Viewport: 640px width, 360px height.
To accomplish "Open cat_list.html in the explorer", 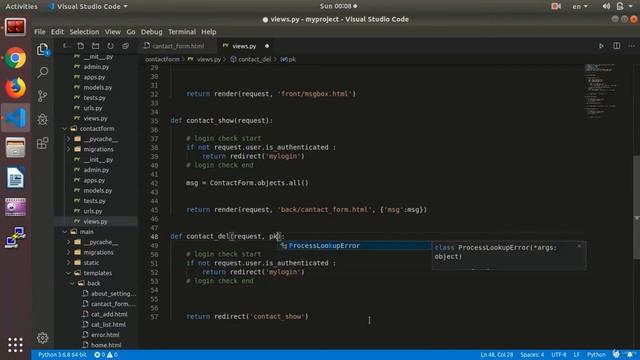I will point(108,324).
